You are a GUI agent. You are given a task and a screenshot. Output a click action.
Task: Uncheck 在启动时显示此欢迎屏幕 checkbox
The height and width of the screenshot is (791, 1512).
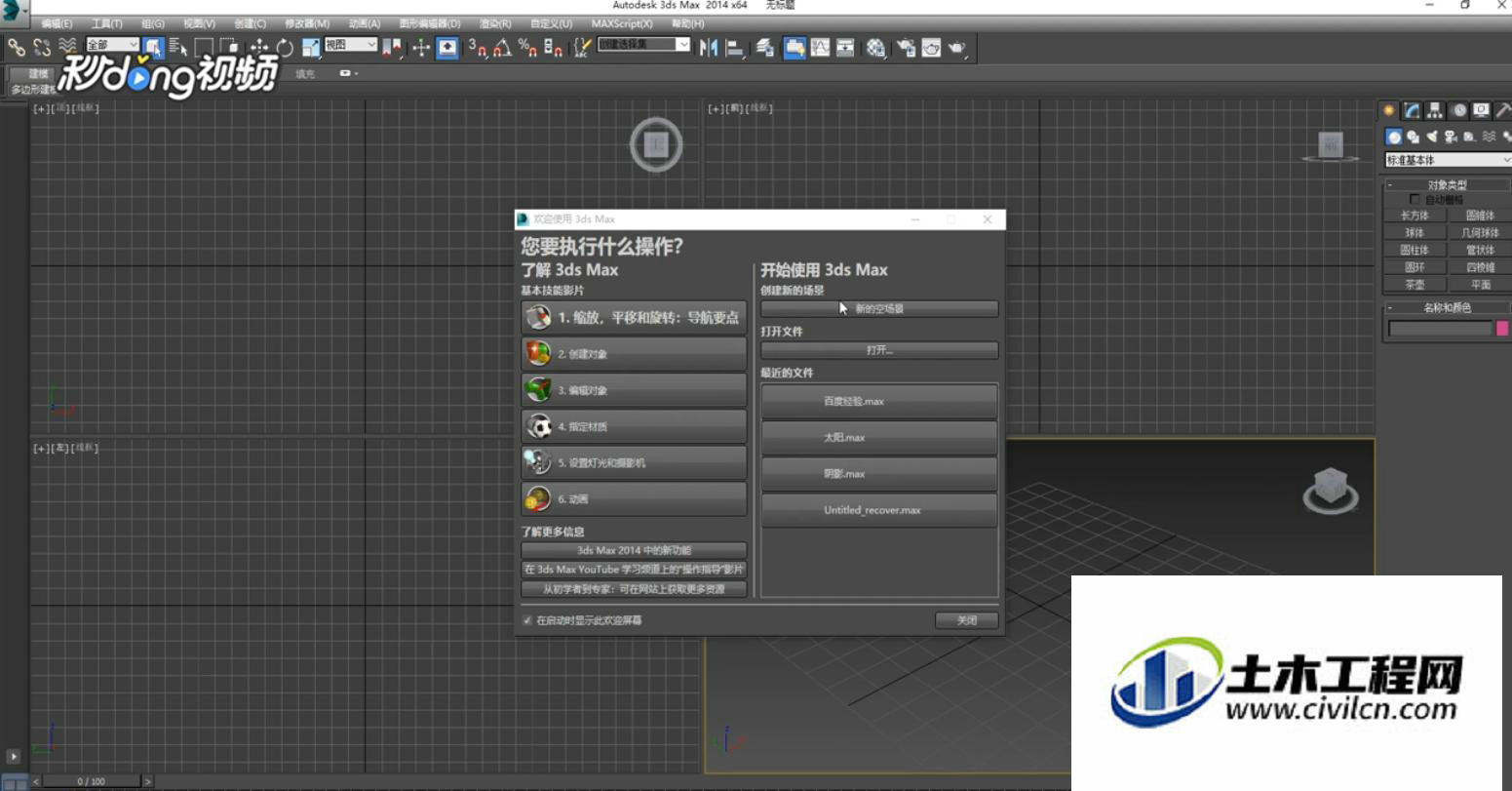click(527, 620)
